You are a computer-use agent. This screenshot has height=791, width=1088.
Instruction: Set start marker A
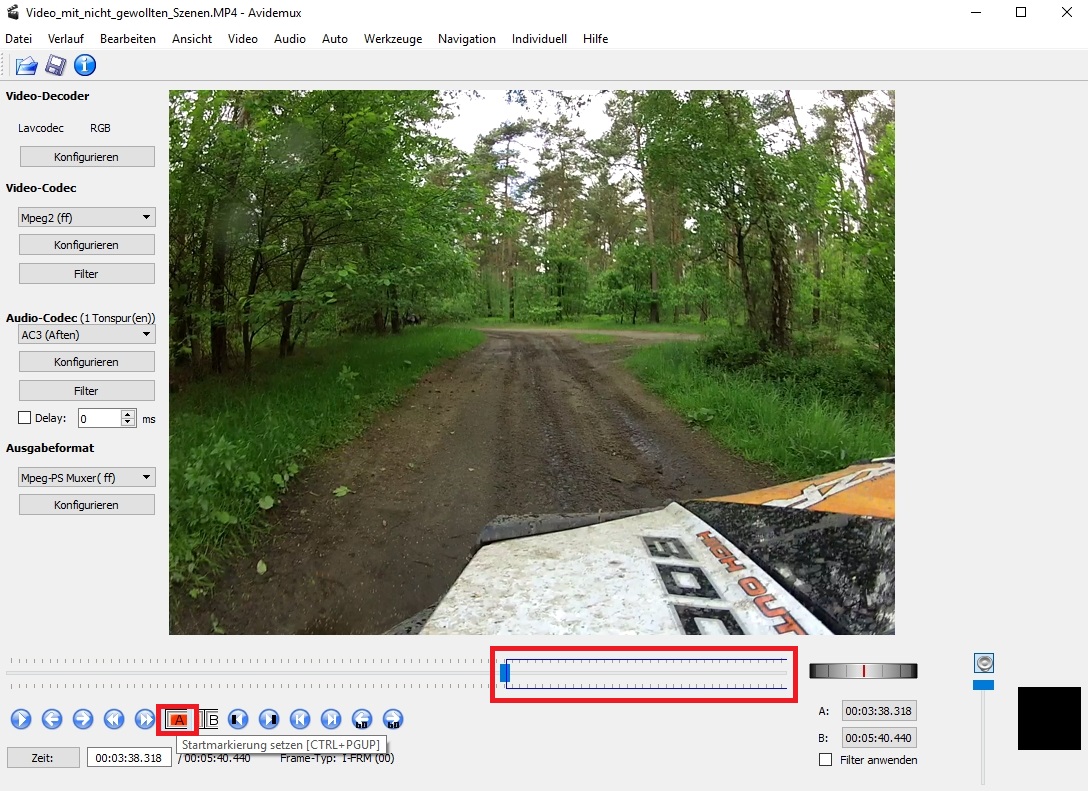pos(179,720)
